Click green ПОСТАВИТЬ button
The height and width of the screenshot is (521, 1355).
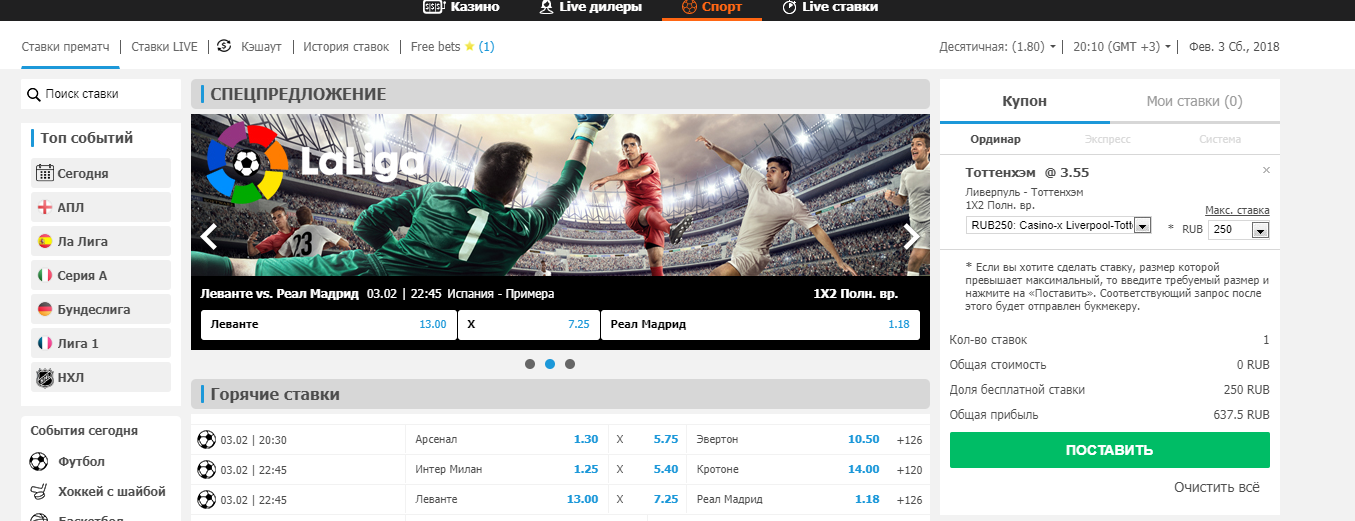[1109, 450]
